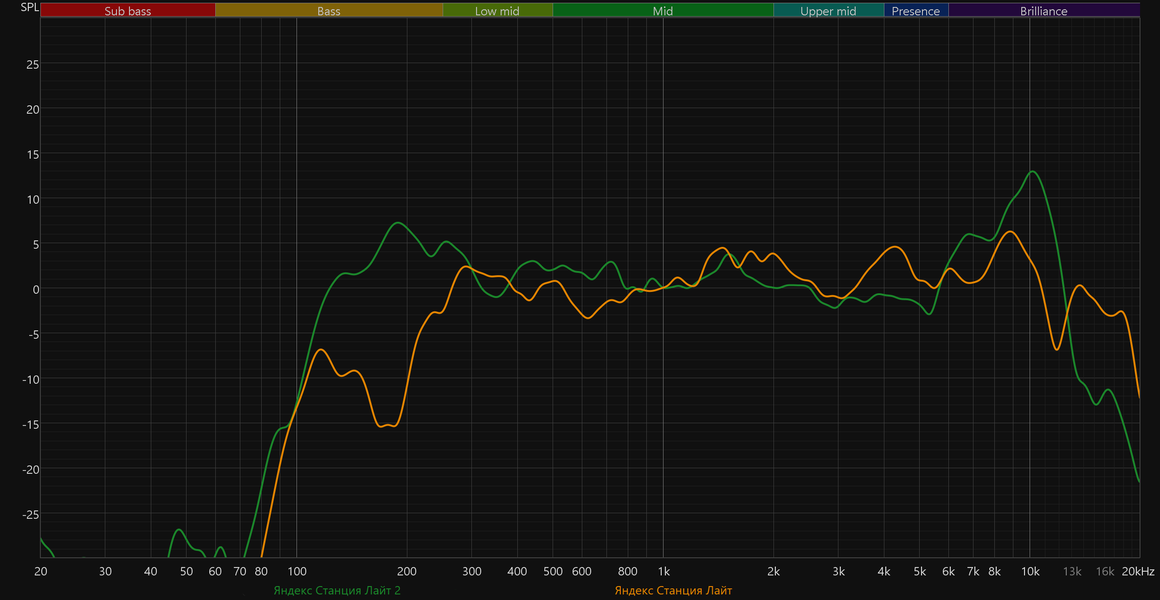Click the green legend Яндекс Станция Лайт 2
This screenshot has height=600, width=1160.
337,590
